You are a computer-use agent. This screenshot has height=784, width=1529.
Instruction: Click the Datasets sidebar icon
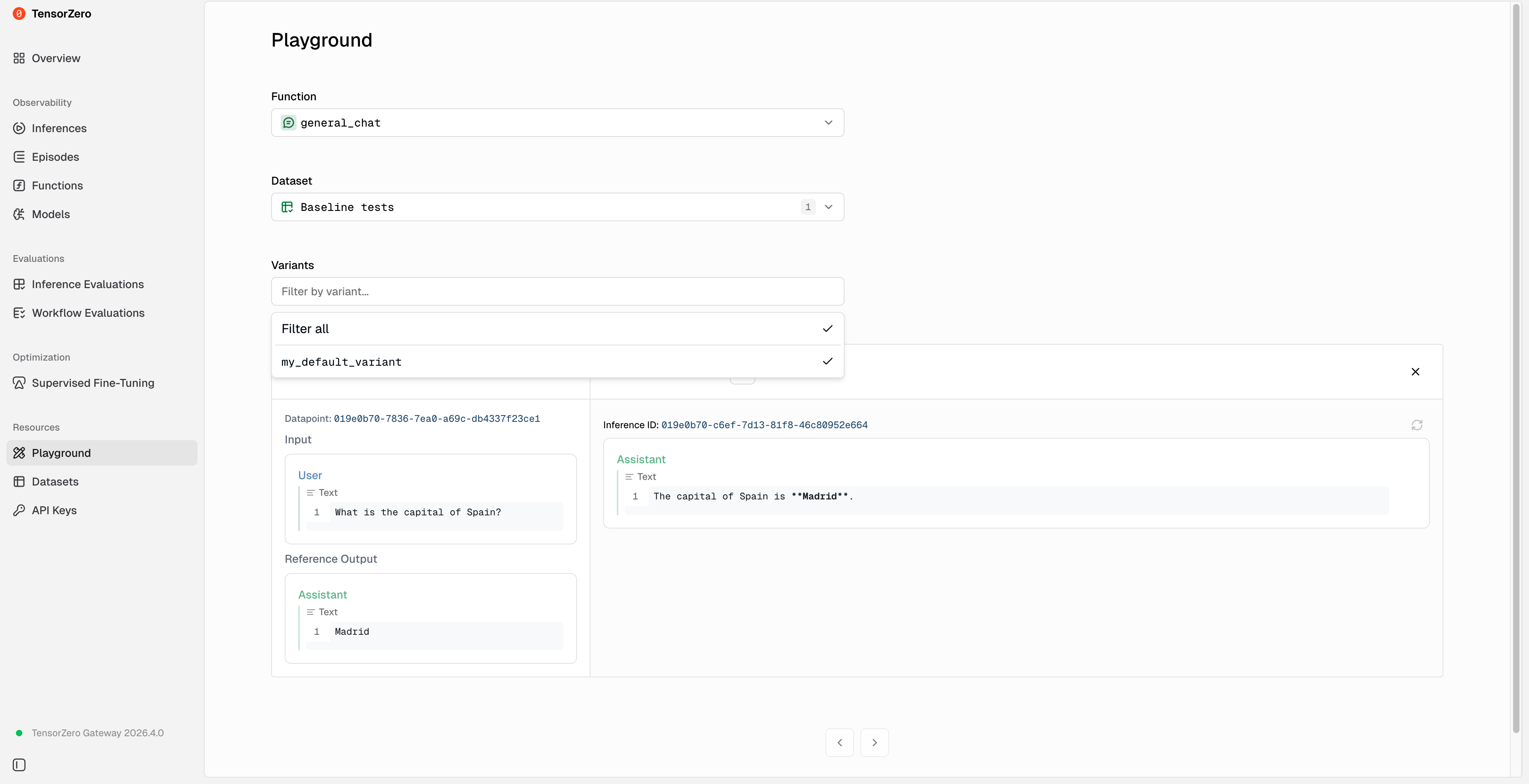[x=19, y=482]
